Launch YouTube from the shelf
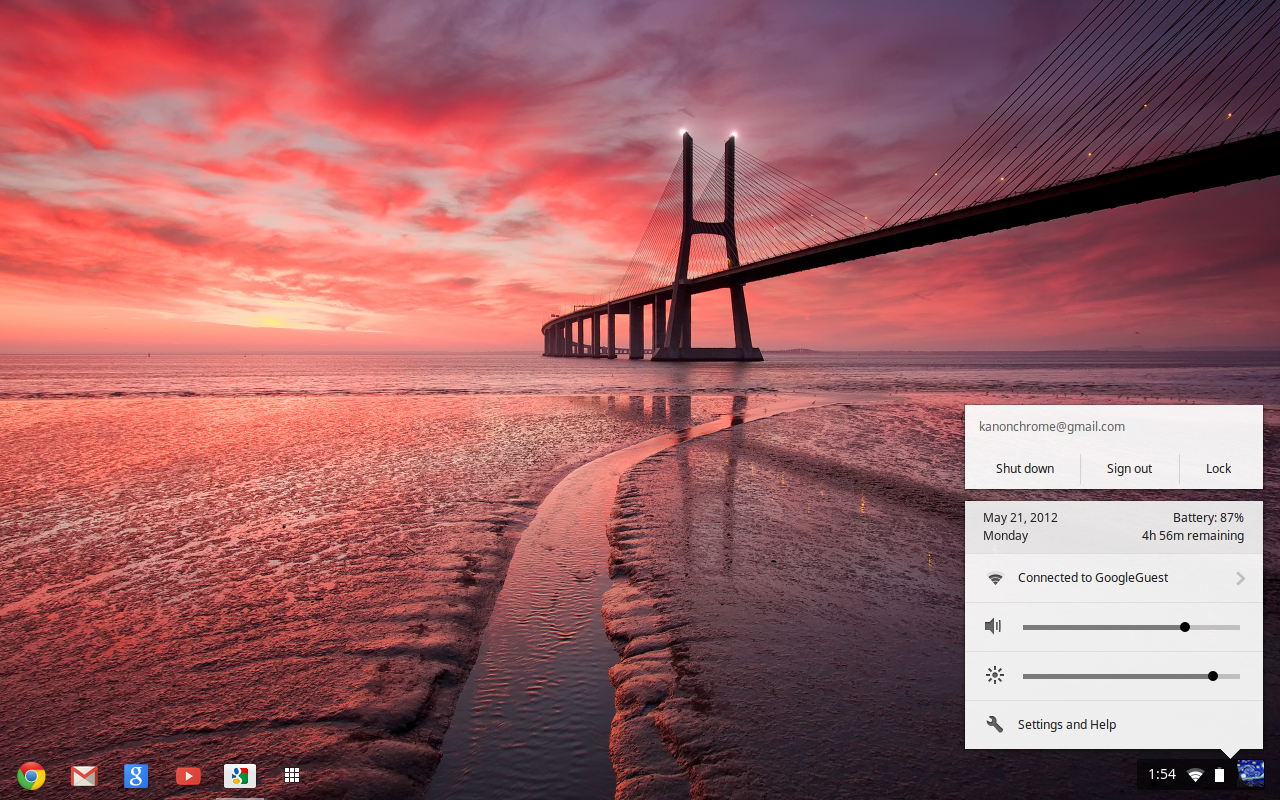 pos(188,775)
